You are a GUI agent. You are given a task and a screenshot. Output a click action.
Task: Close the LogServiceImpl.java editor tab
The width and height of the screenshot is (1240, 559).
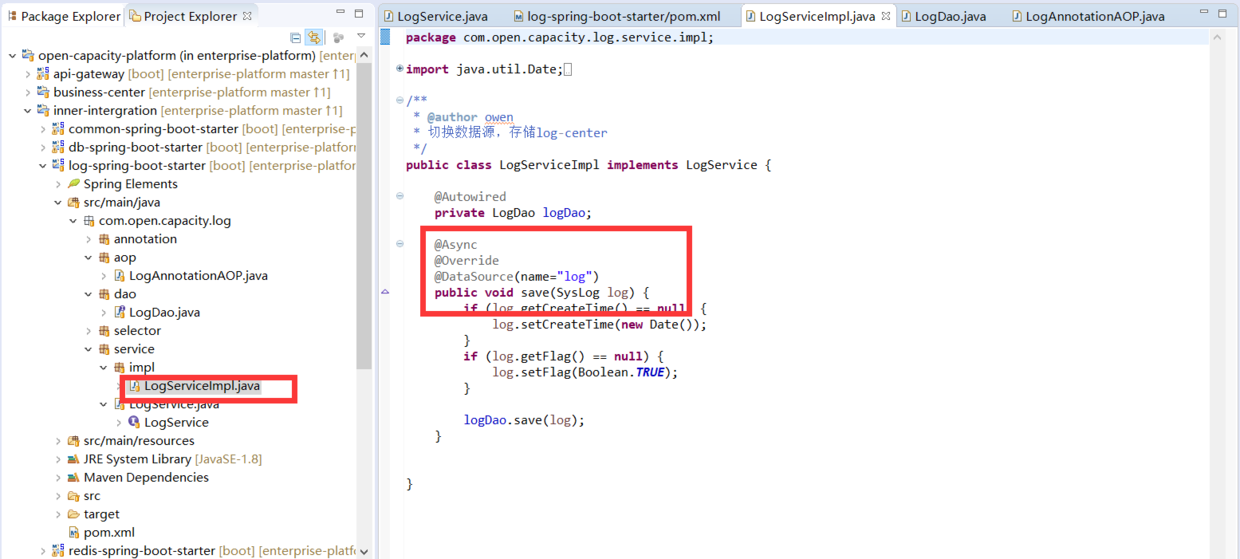point(885,16)
